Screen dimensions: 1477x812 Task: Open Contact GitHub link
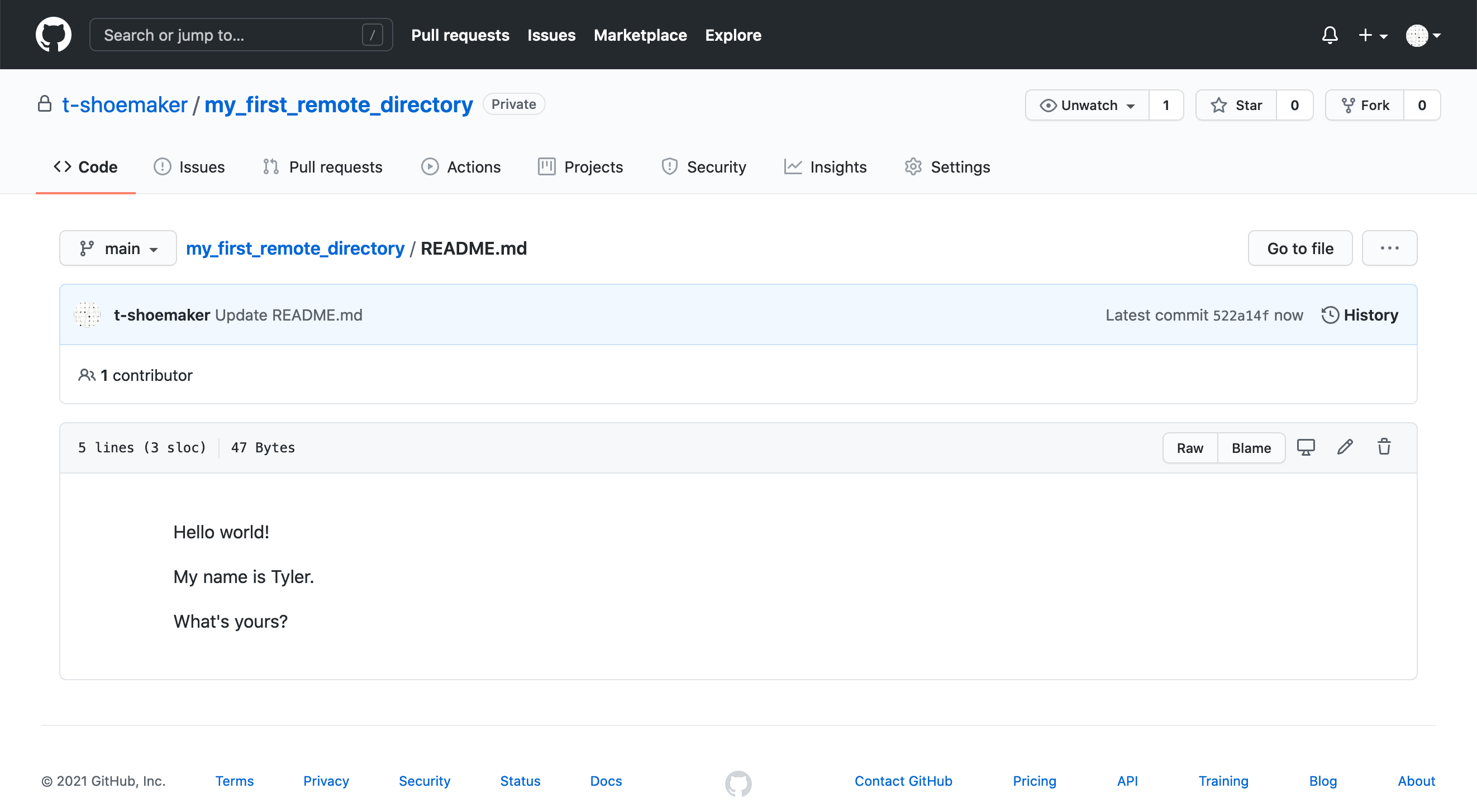903,781
